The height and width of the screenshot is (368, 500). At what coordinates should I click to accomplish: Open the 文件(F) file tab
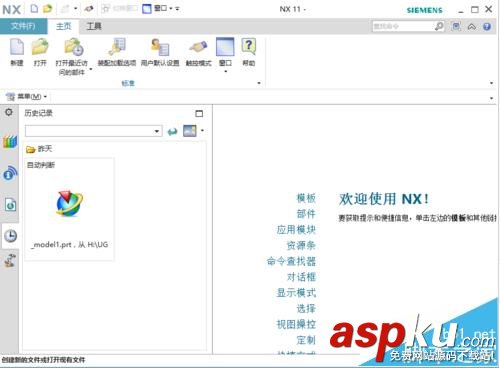coord(23,26)
